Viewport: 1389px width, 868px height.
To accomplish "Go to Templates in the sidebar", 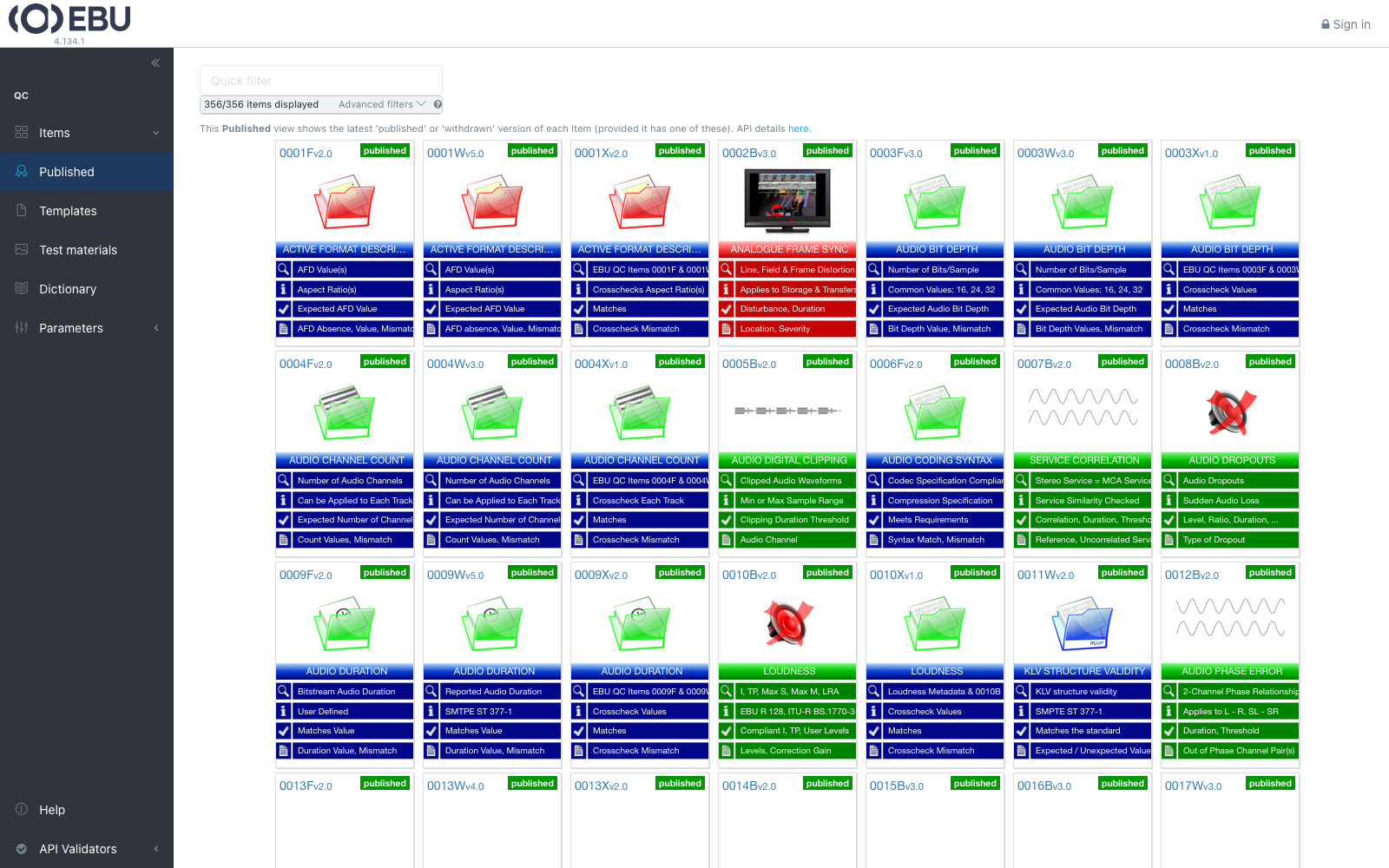I will tap(87, 211).
